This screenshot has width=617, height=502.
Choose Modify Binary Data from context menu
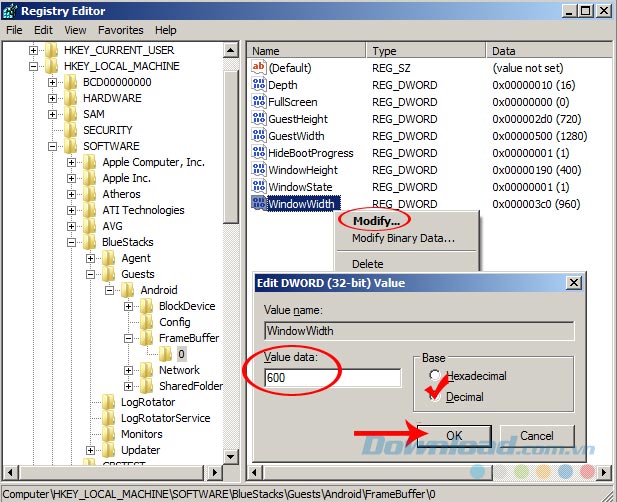pyautogui.click(x=403, y=238)
